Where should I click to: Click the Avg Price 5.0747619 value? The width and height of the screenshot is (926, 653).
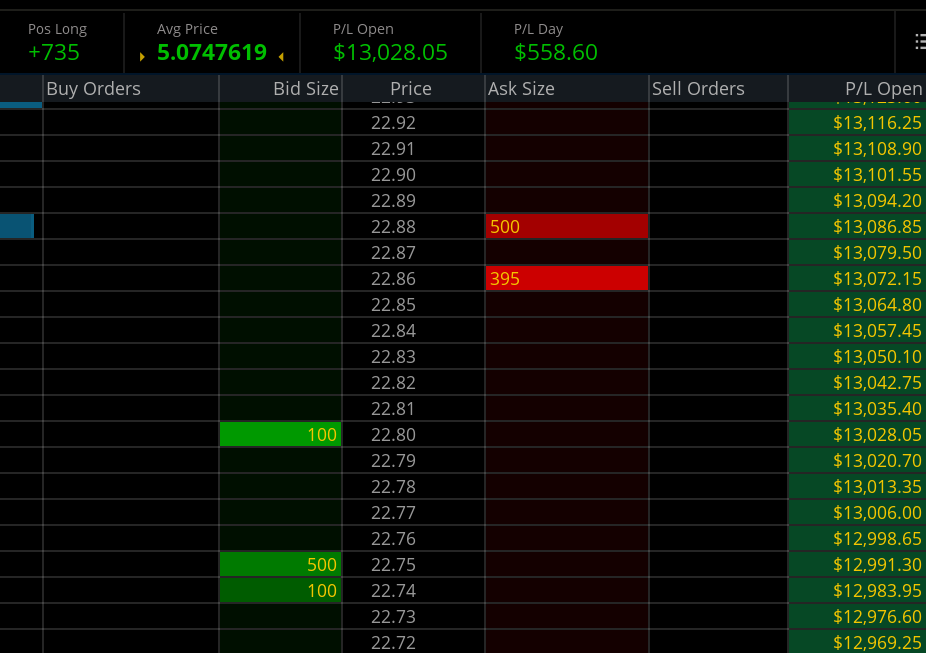(x=212, y=53)
